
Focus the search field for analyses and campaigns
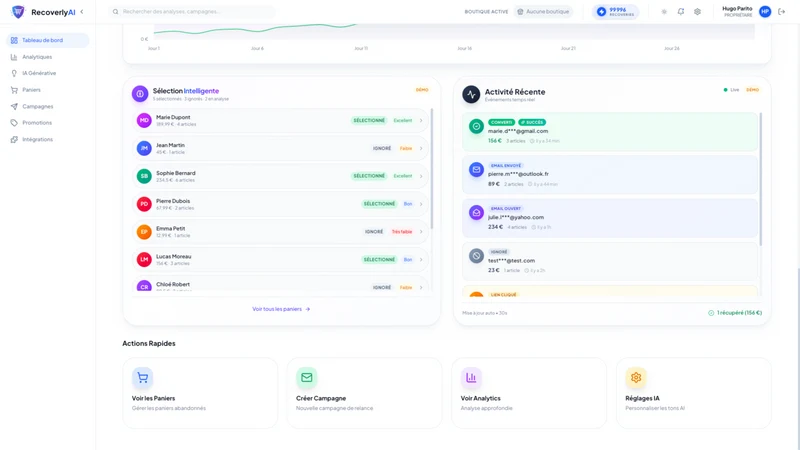pos(192,12)
